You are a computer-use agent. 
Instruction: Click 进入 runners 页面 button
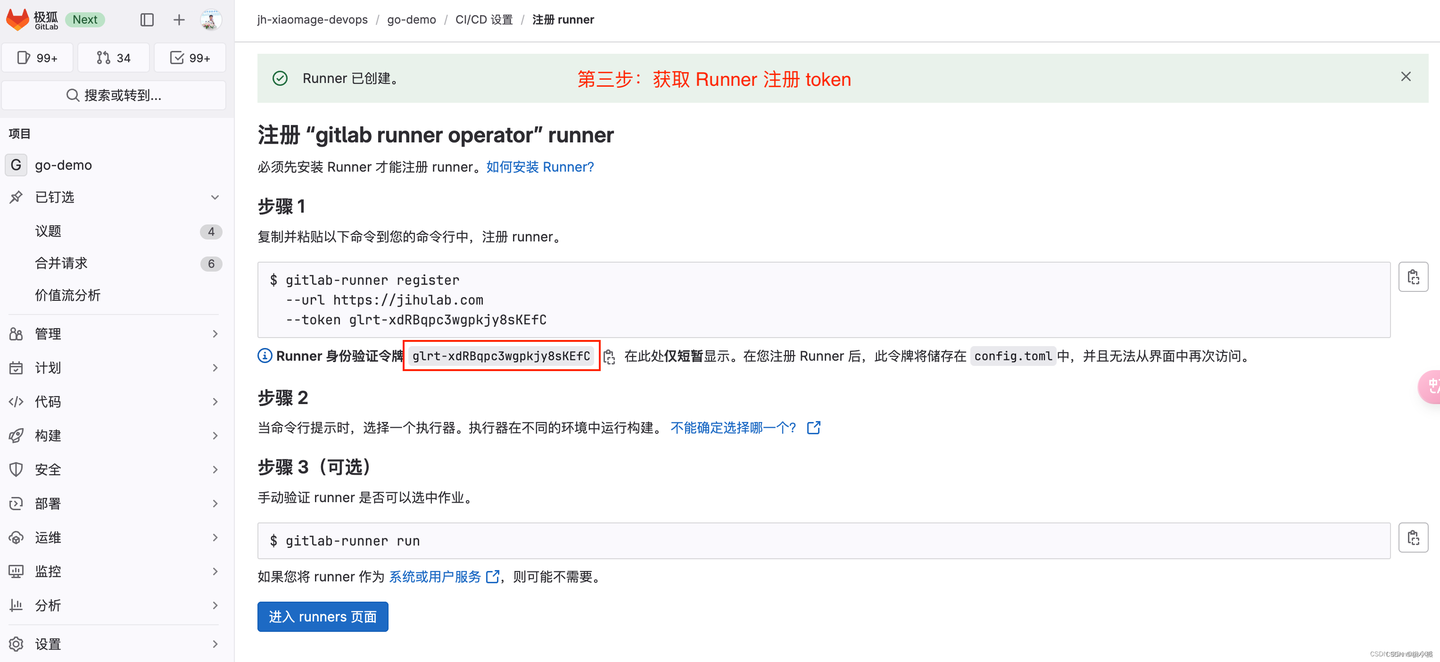tap(323, 617)
